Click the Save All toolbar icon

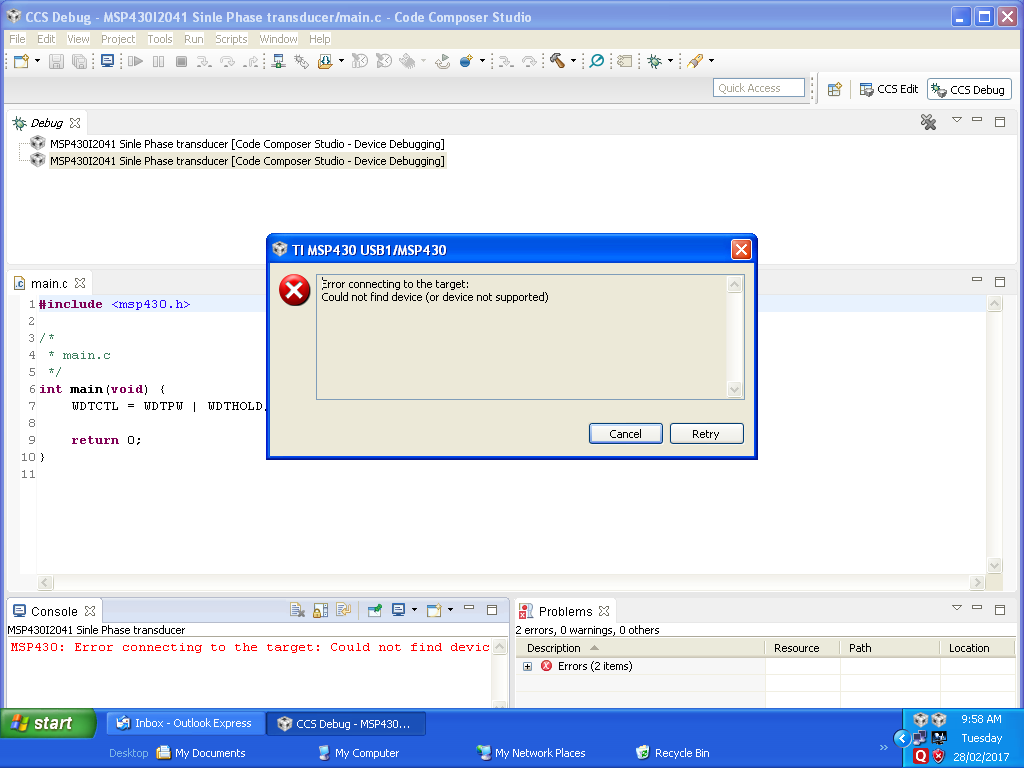click(x=79, y=61)
